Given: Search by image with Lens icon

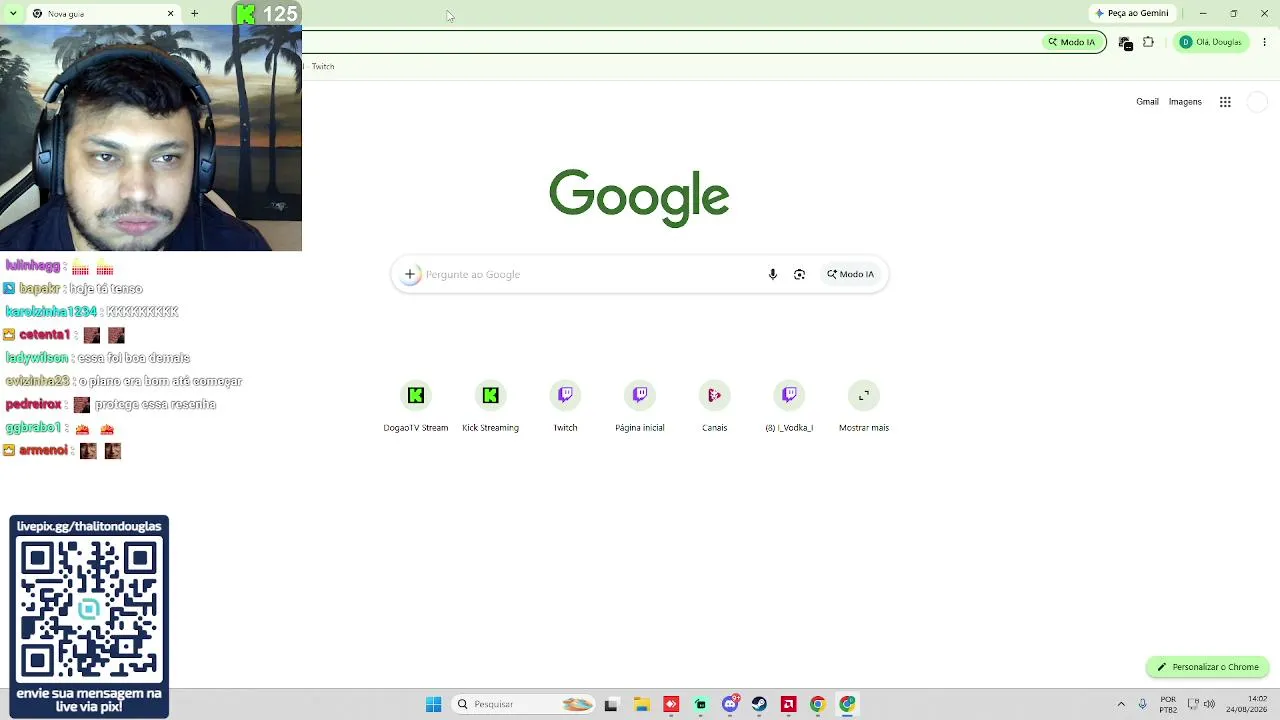Looking at the screenshot, I should click(x=799, y=274).
